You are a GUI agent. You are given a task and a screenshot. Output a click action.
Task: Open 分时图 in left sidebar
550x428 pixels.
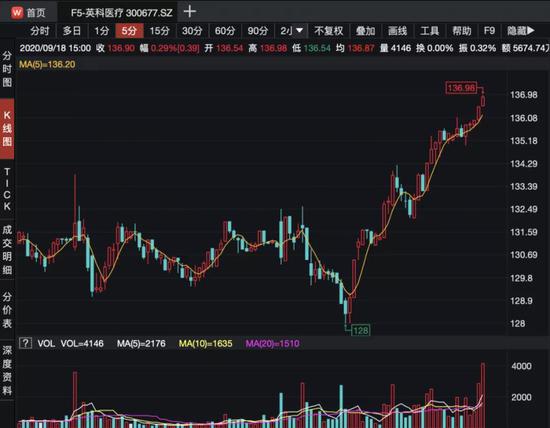click(7, 69)
